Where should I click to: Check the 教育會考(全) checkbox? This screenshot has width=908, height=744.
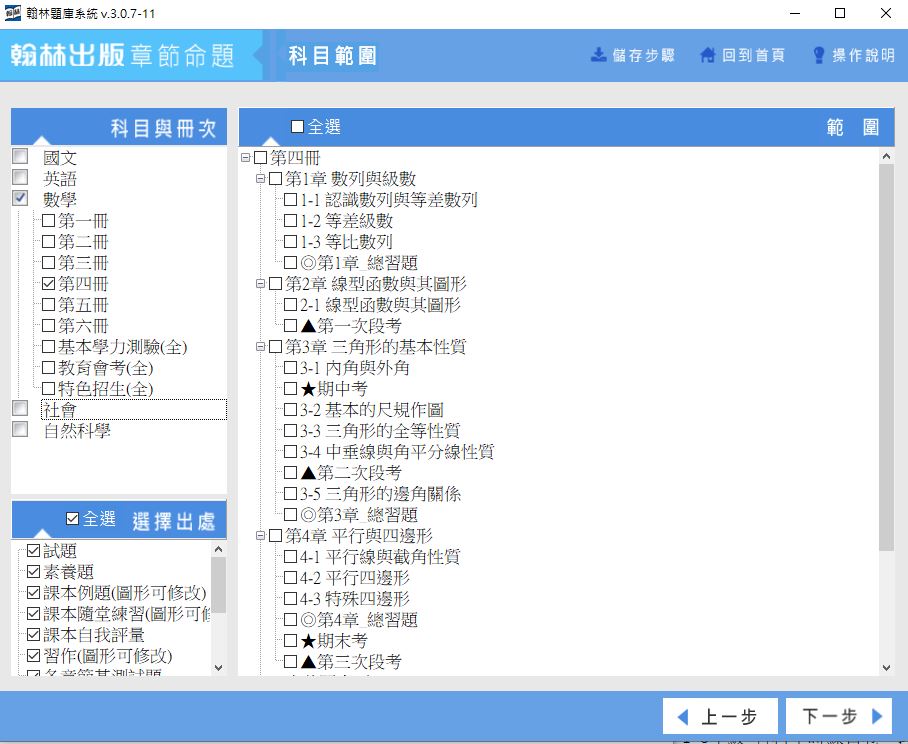(x=49, y=368)
